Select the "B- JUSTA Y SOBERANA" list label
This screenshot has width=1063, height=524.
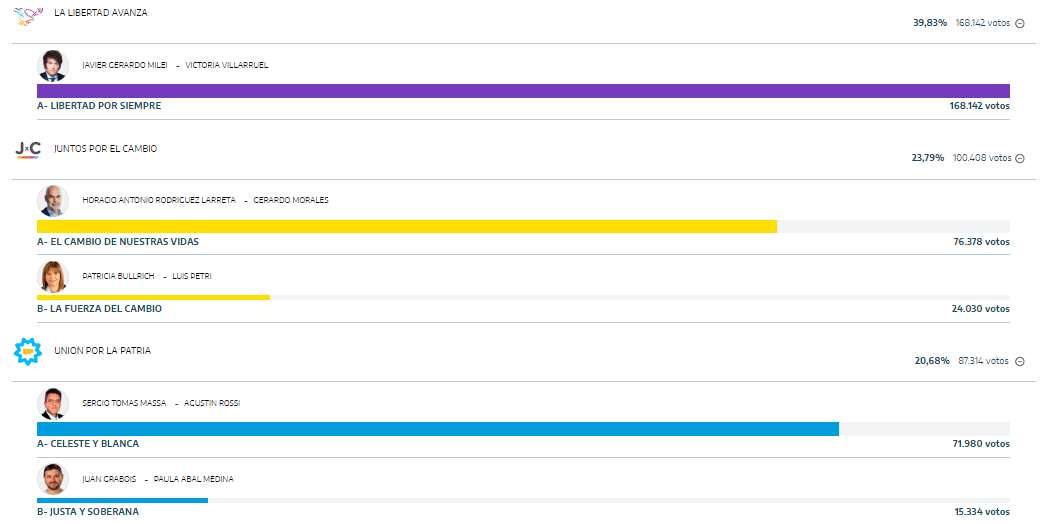(88, 512)
